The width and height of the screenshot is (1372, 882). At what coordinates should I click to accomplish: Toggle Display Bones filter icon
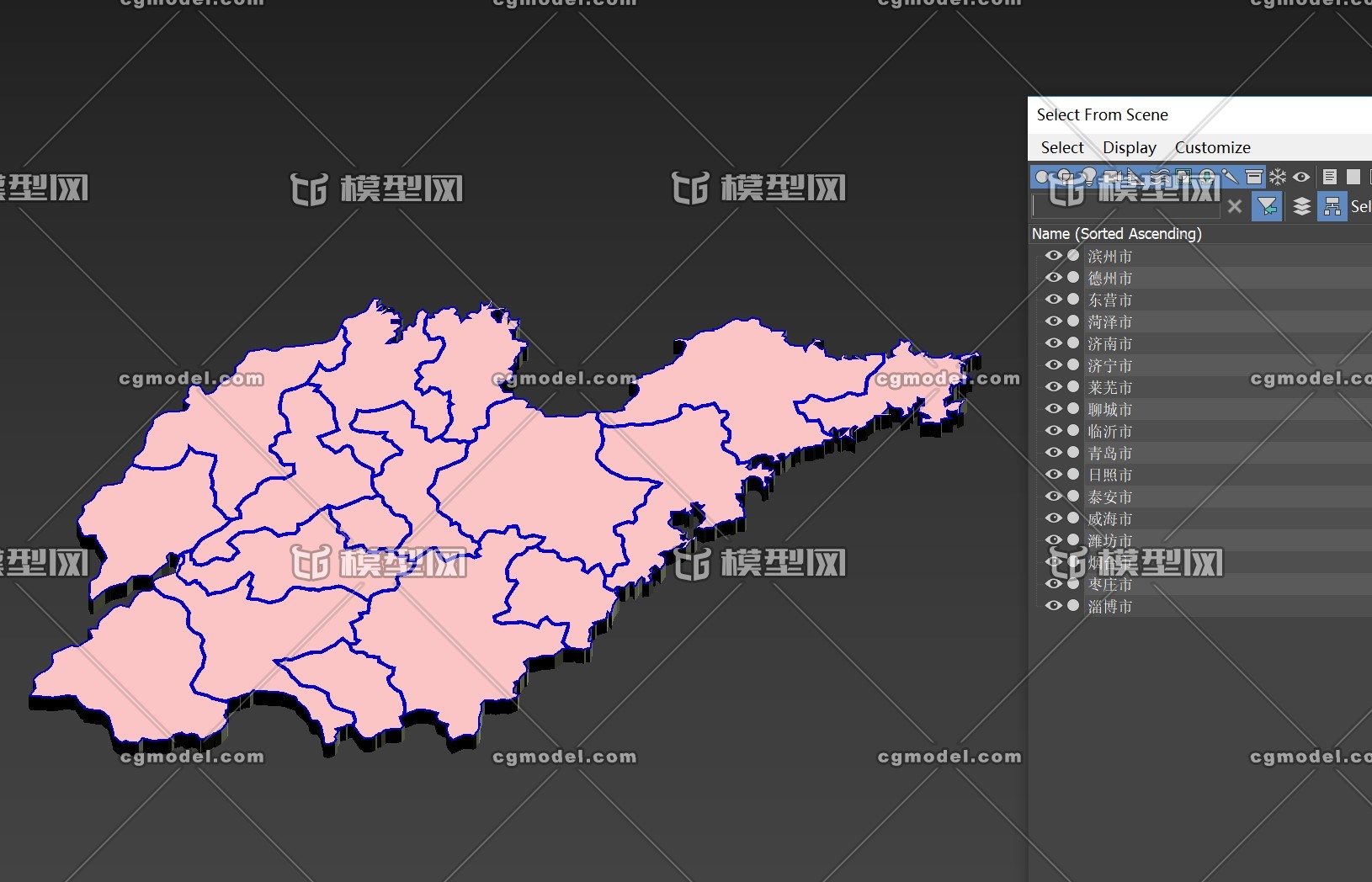pyautogui.click(x=1230, y=177)
